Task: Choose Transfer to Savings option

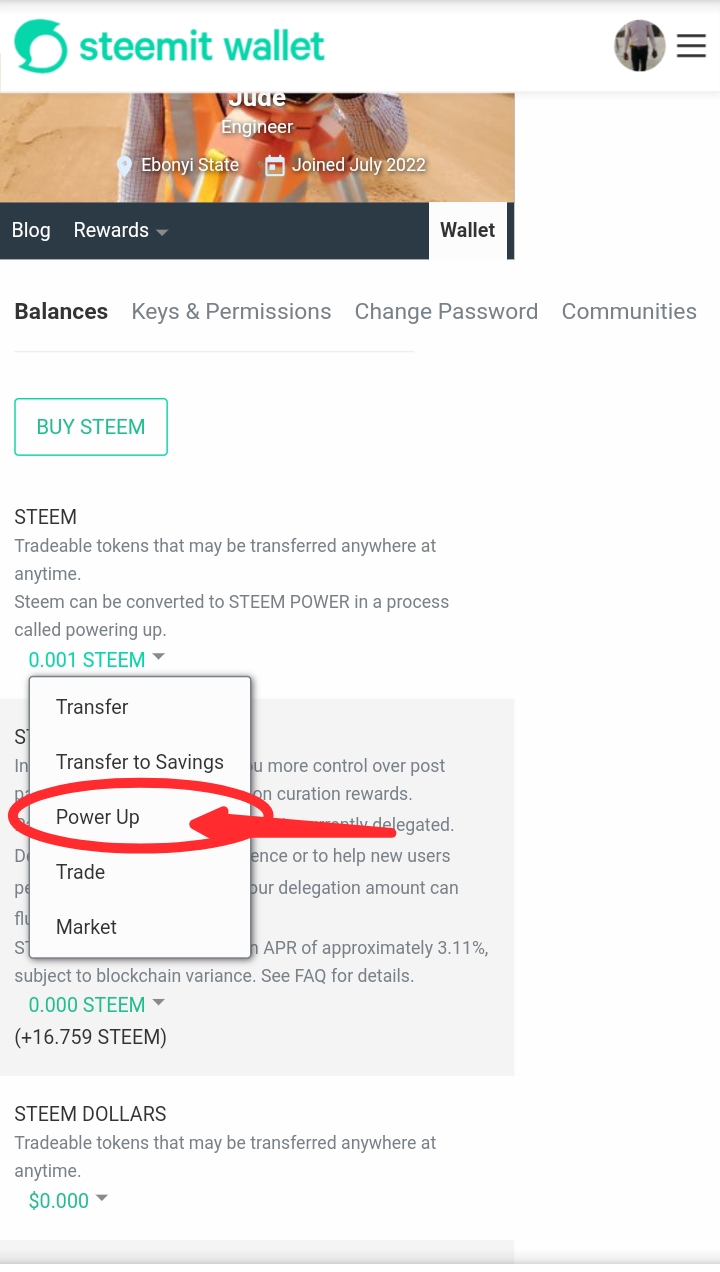Action: 139,762
